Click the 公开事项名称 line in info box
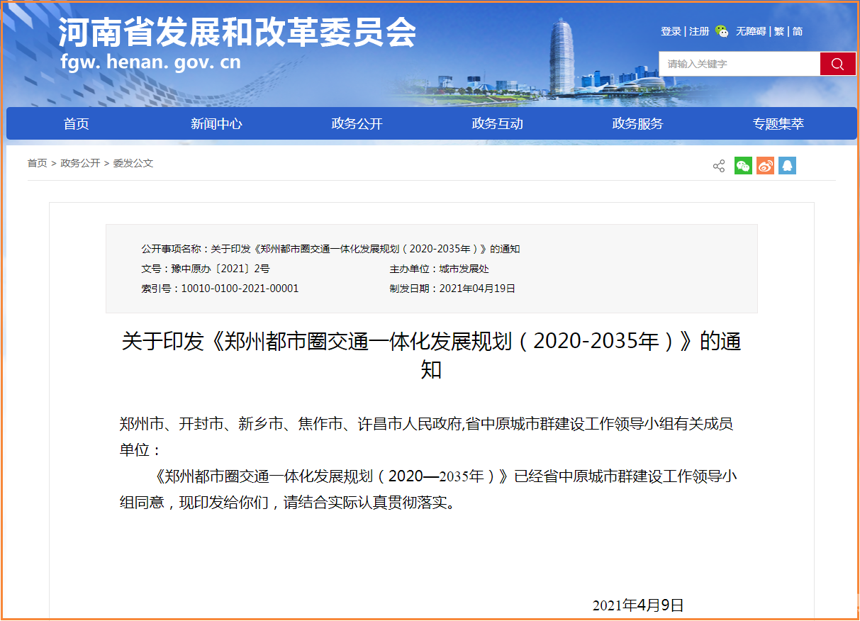The width and height of the screenshot is (860, 621). 330,249
